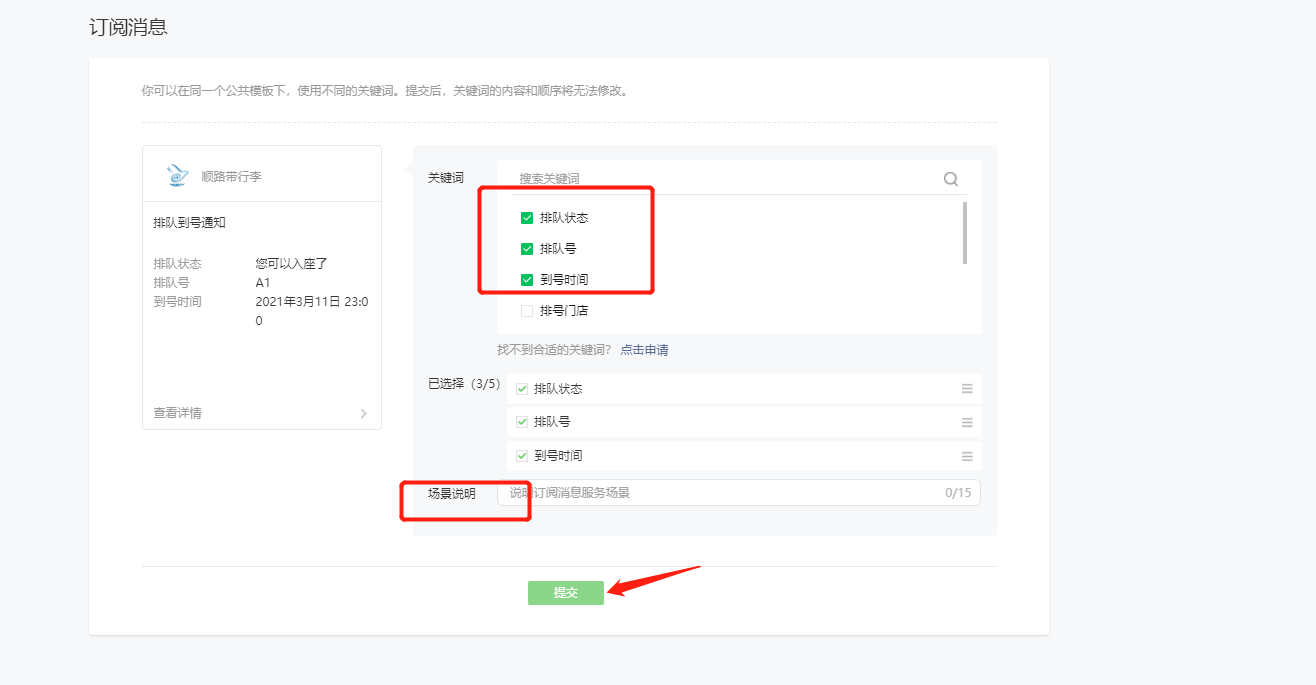Image resolution: width=1316 pixels, height=685 pixels.
Task: Remove 排队状态 from selected list checkbox
Action: coord(522,389)
